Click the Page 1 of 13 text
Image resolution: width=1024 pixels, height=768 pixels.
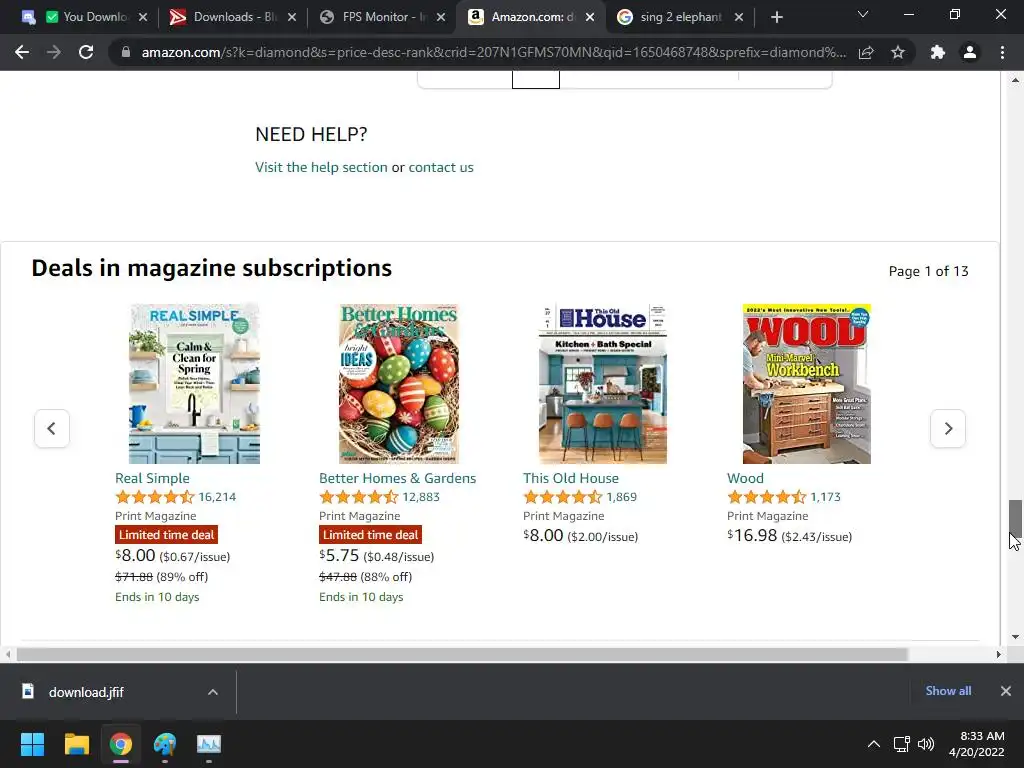point(928,271)
